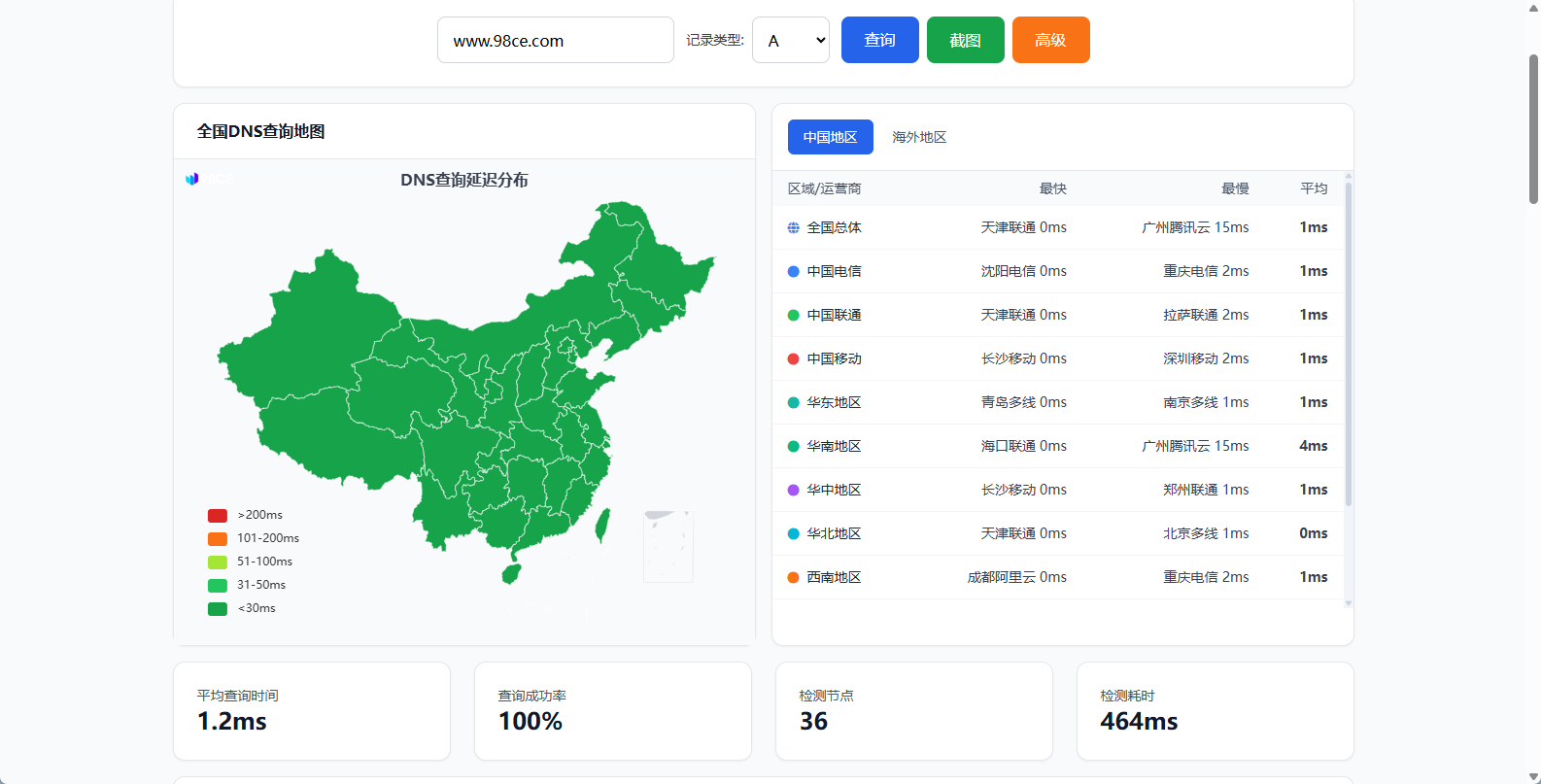Open the 记录类型 record type dropdown
The width and height of the screenshot is (1541, 784).
click(x=790, y=40)
